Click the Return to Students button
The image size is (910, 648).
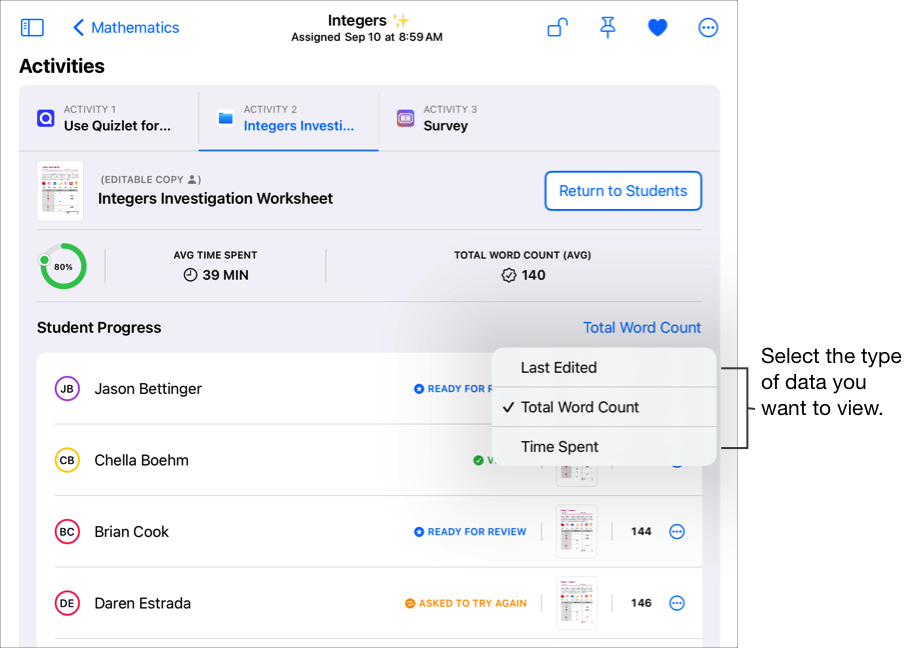coord(623,191)
